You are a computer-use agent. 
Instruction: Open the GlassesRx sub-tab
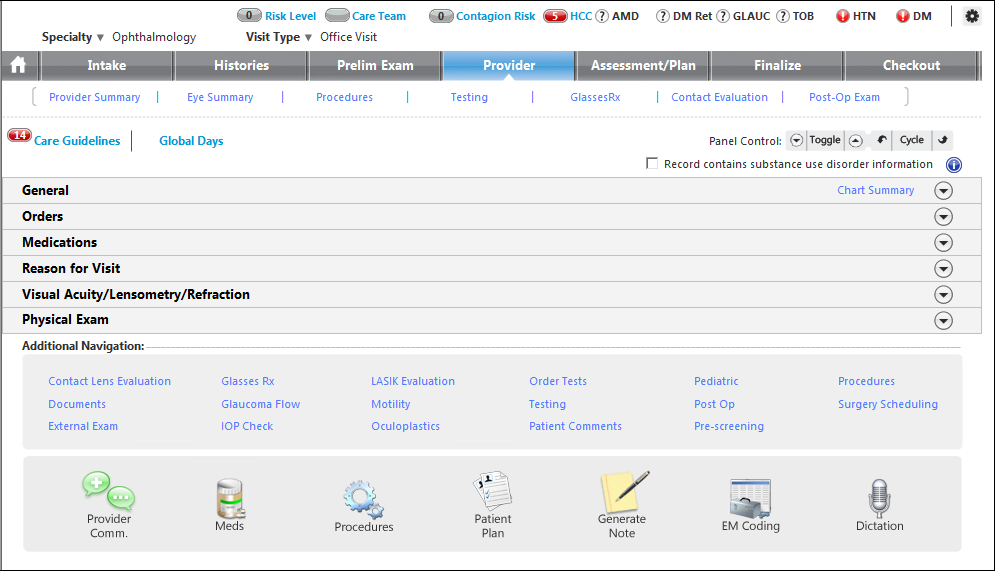pos(595,97)
